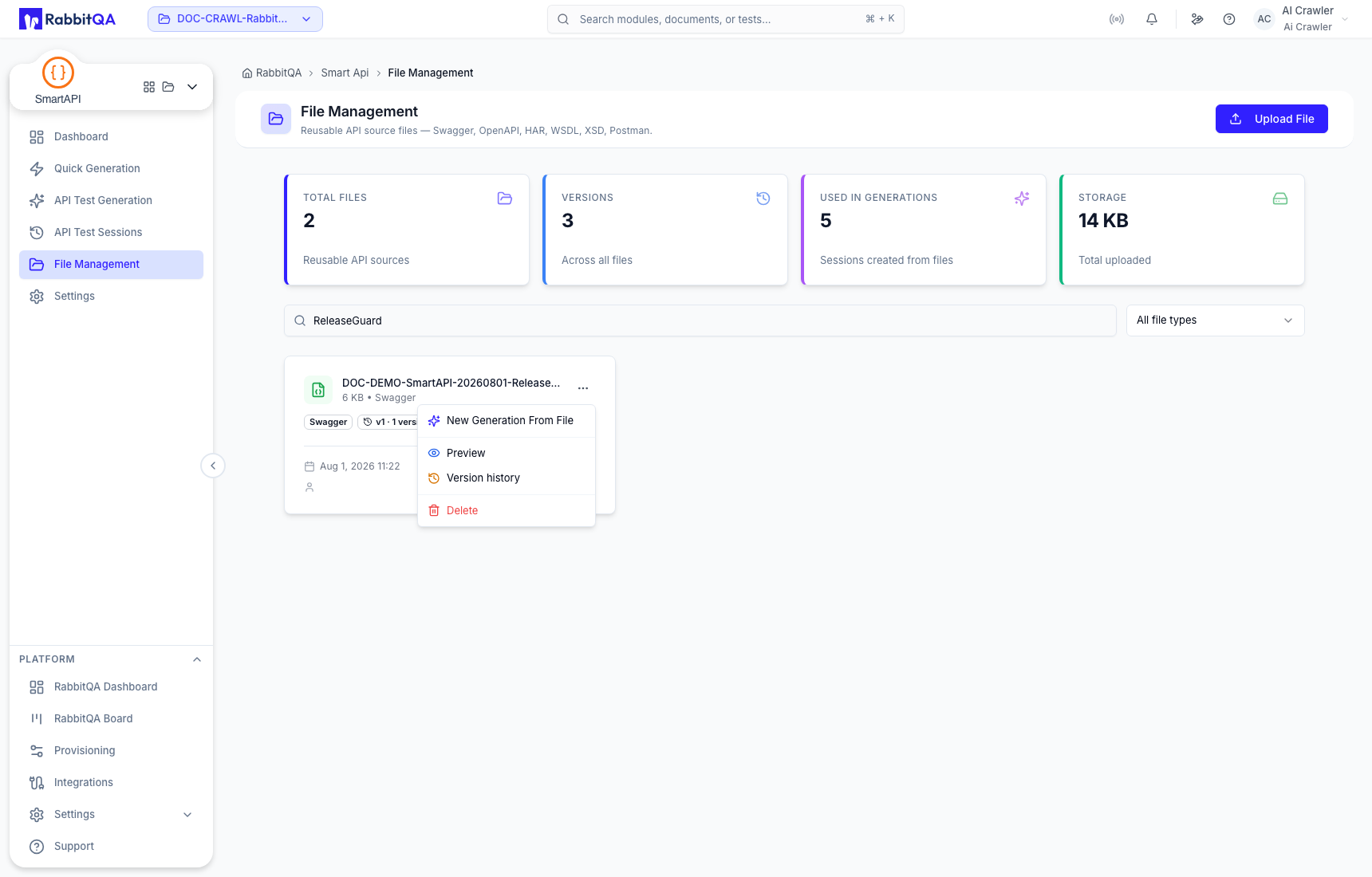This screenshot has width=1372, height=877.
Task: Click the Dashboard grid icon in sidebar
Action: tap(37, 137)
